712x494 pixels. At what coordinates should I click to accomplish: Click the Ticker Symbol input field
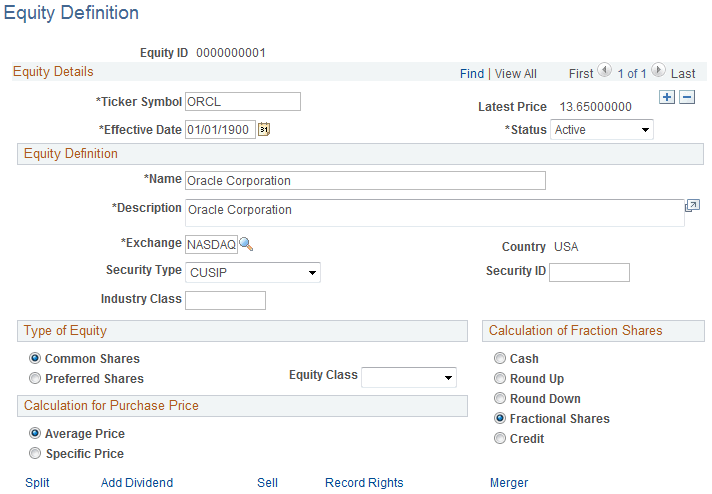click(243, 101)
